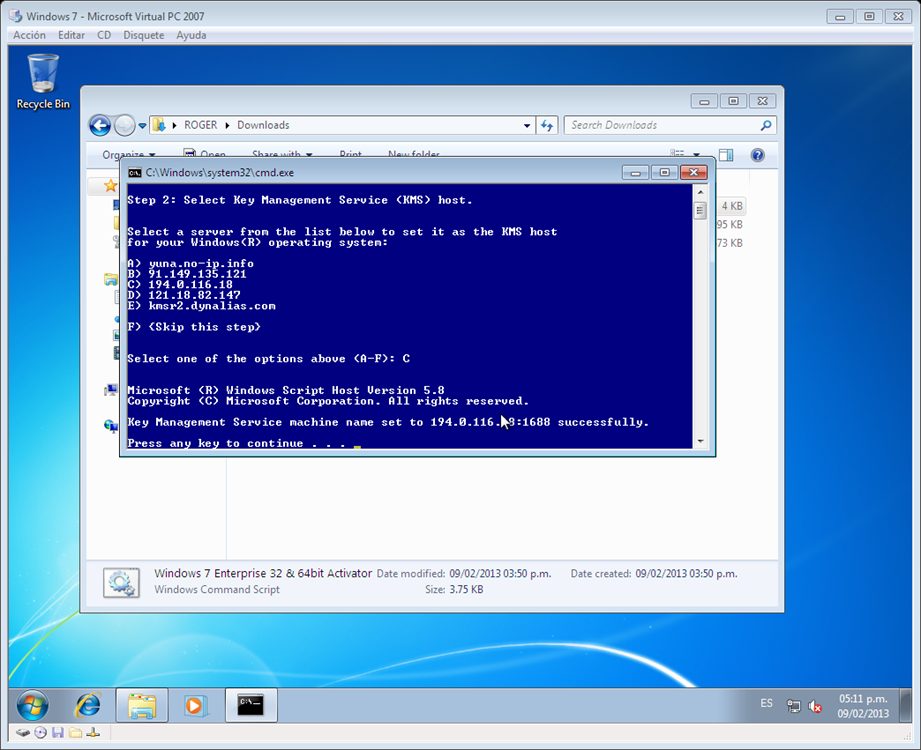Screen dimensions: 921x750
Task: Open the Disquete menu of Virtual PC
Action: 142,35
